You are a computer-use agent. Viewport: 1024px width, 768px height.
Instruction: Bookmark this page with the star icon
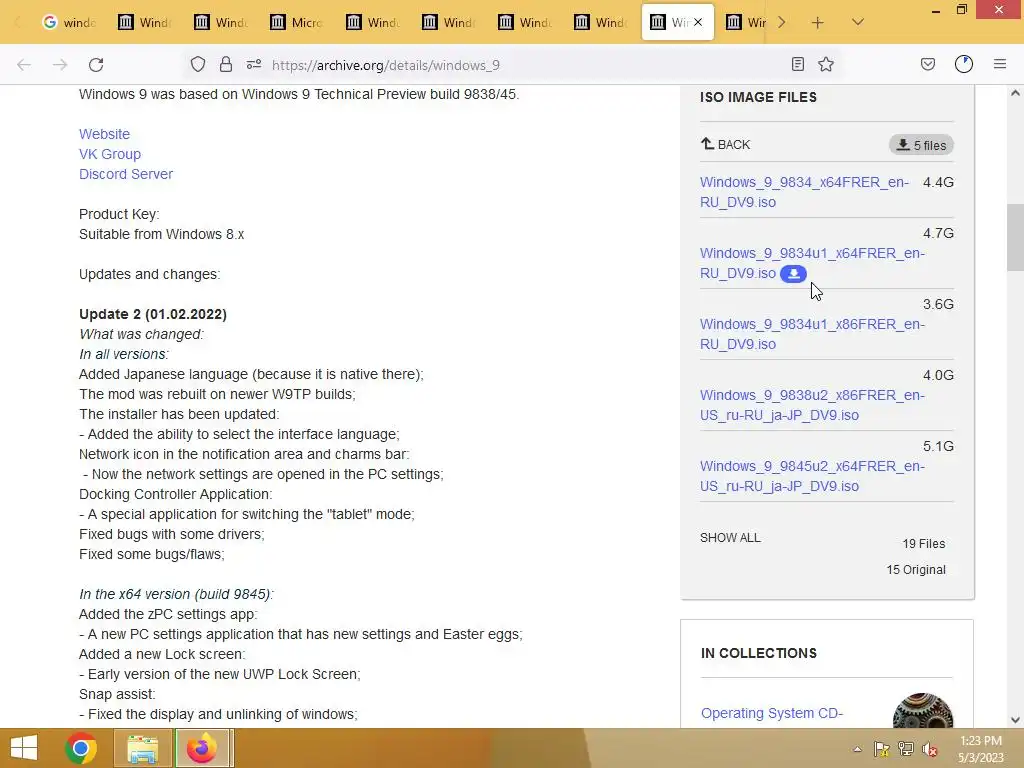826,64
